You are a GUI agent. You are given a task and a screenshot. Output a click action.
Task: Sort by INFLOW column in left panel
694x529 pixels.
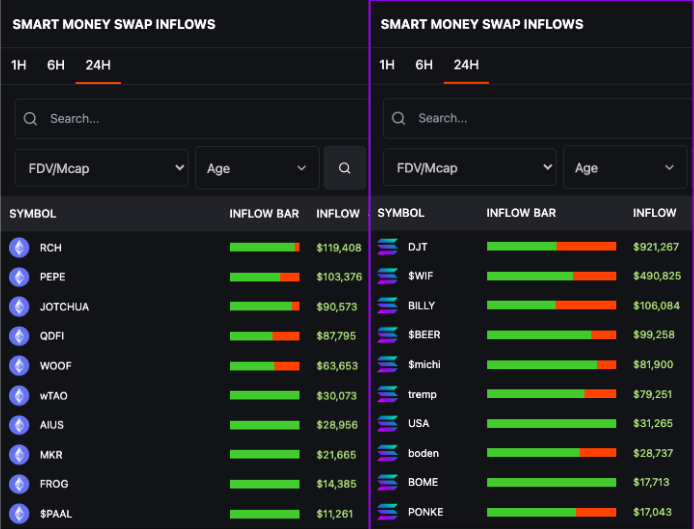tap(338, 214)
